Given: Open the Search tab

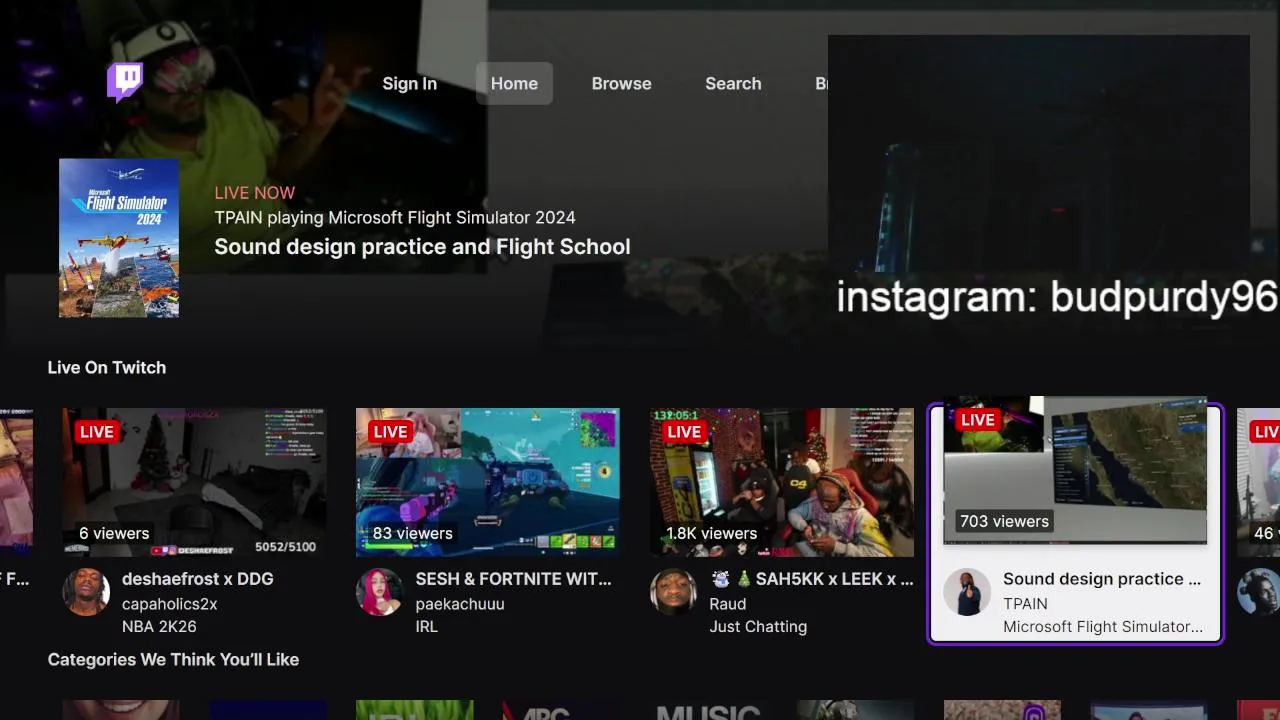Looking at the screenshot, I should point(733,84).
